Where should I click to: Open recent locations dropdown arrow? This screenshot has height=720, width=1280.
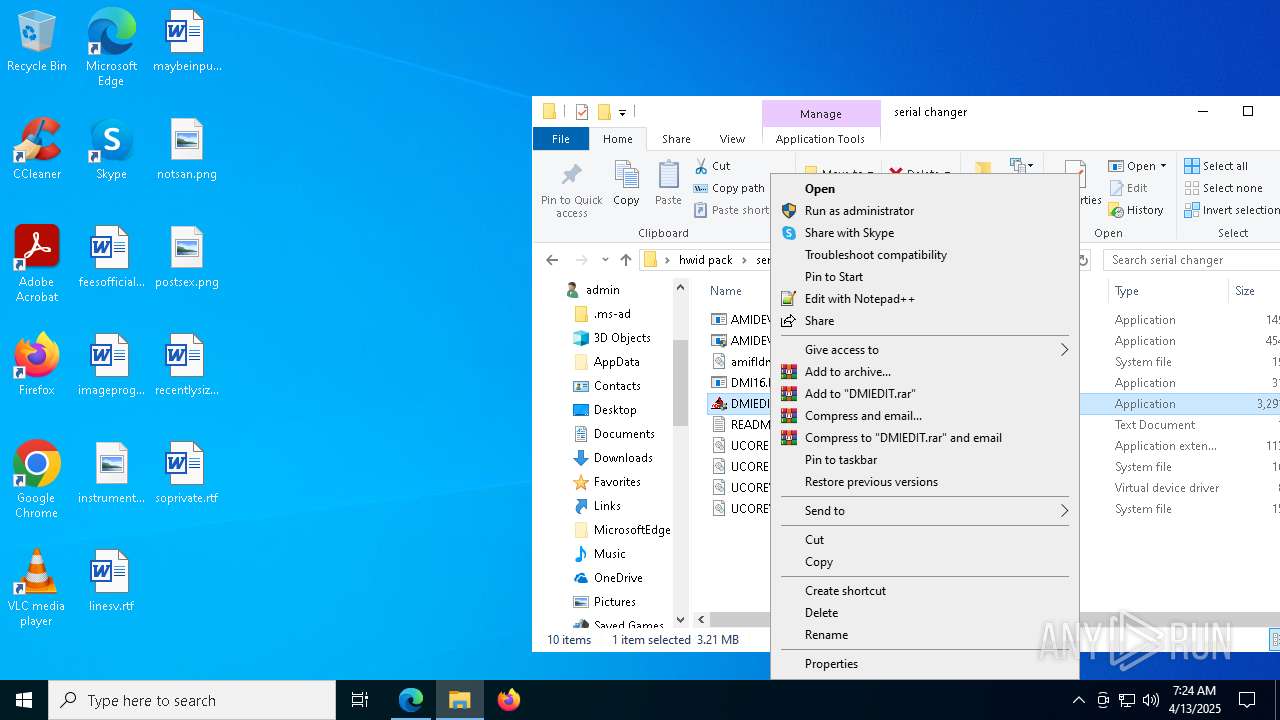pos(605,260)
